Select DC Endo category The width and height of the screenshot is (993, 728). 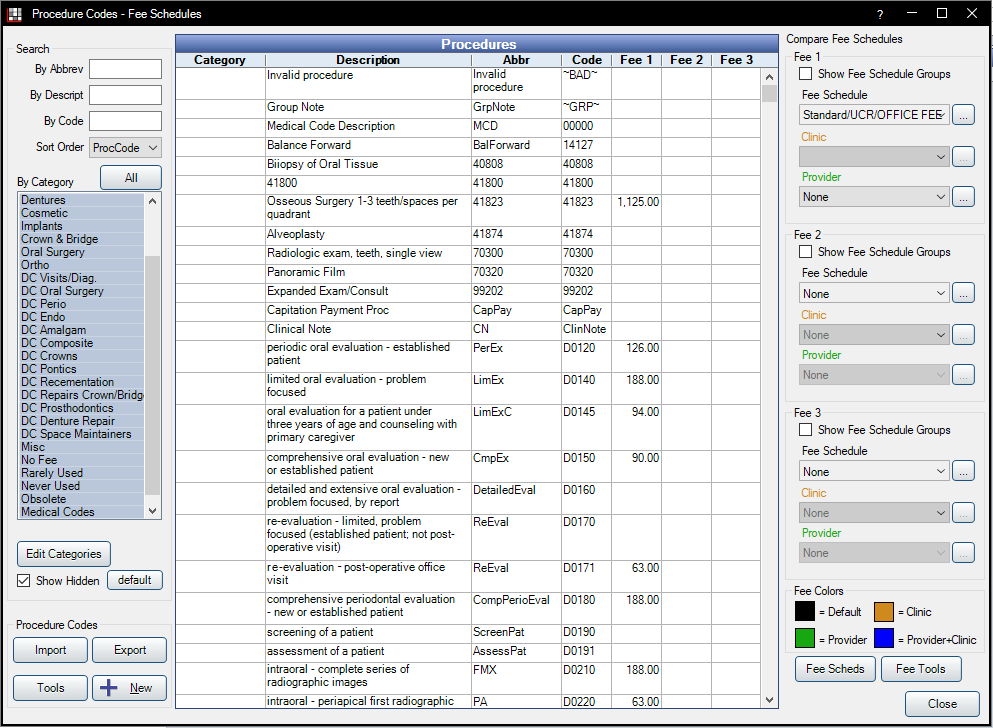[82, 317]
